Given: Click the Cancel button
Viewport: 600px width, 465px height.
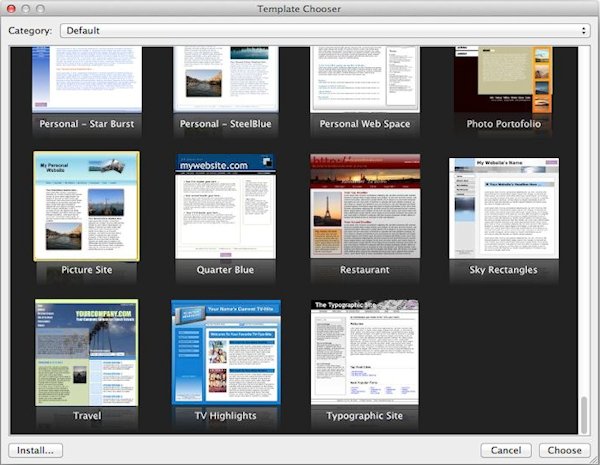Looking at the screenshot, I should [505, 450].
